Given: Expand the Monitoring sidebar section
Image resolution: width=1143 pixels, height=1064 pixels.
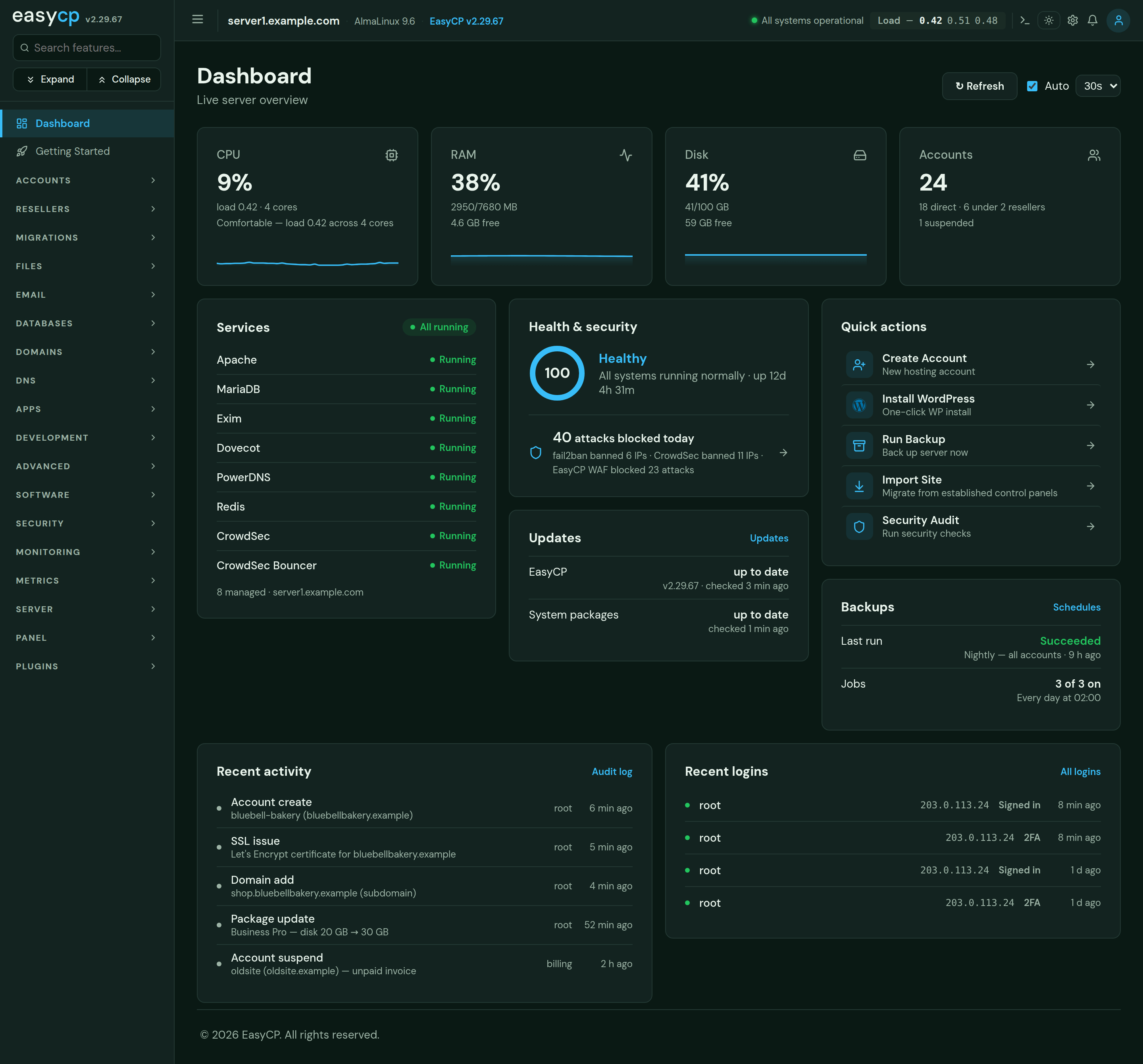Looking at the screenshot, I should pos(87,551).
